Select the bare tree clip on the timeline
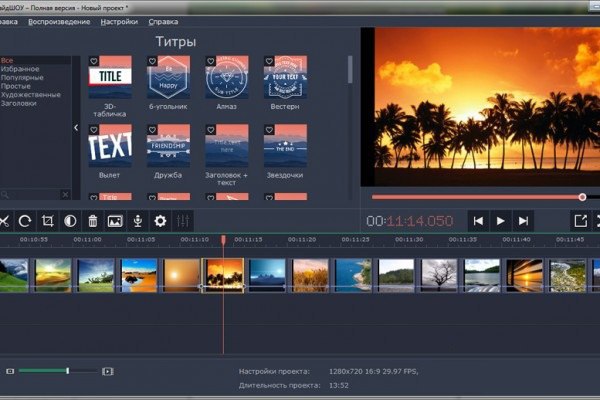The height and width of the screenshot is (400, 600). tap(439, 276)
